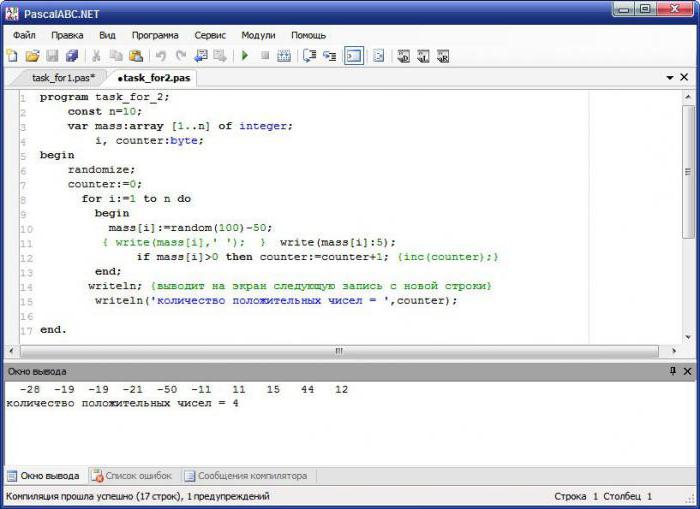The height and width of the screenshot is (509, 700).
Task: Click the 'randomize;' code line
Action: [101, 170]
